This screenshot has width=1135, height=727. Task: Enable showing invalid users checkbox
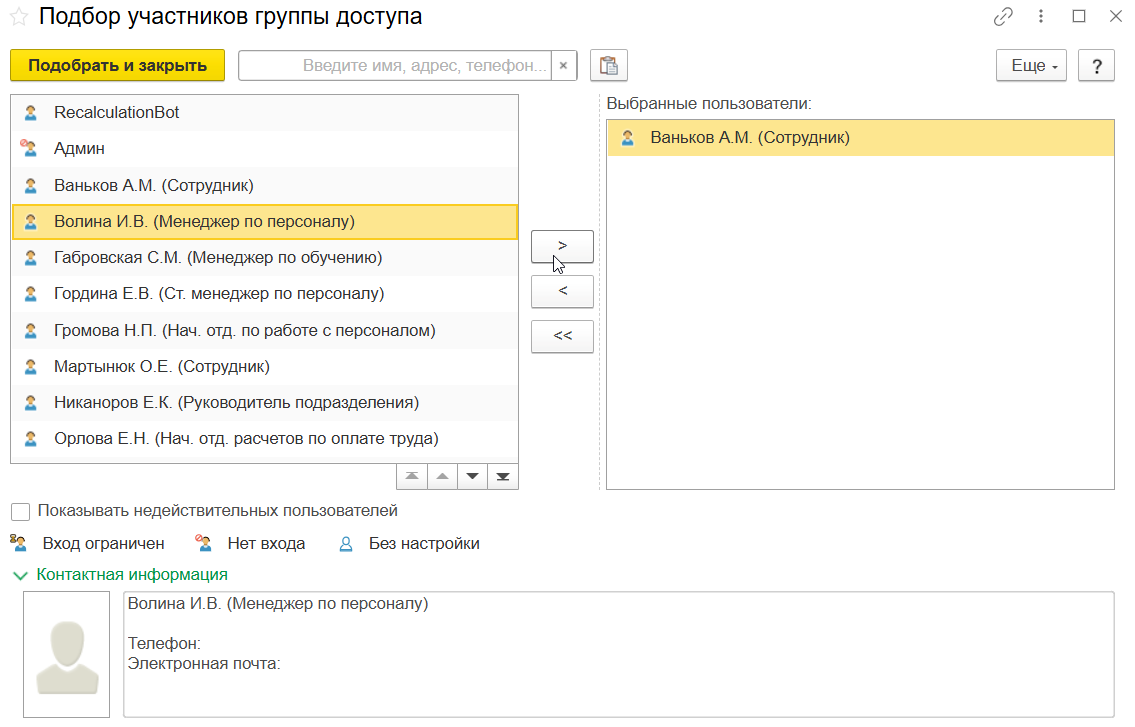tap(20, 512)
